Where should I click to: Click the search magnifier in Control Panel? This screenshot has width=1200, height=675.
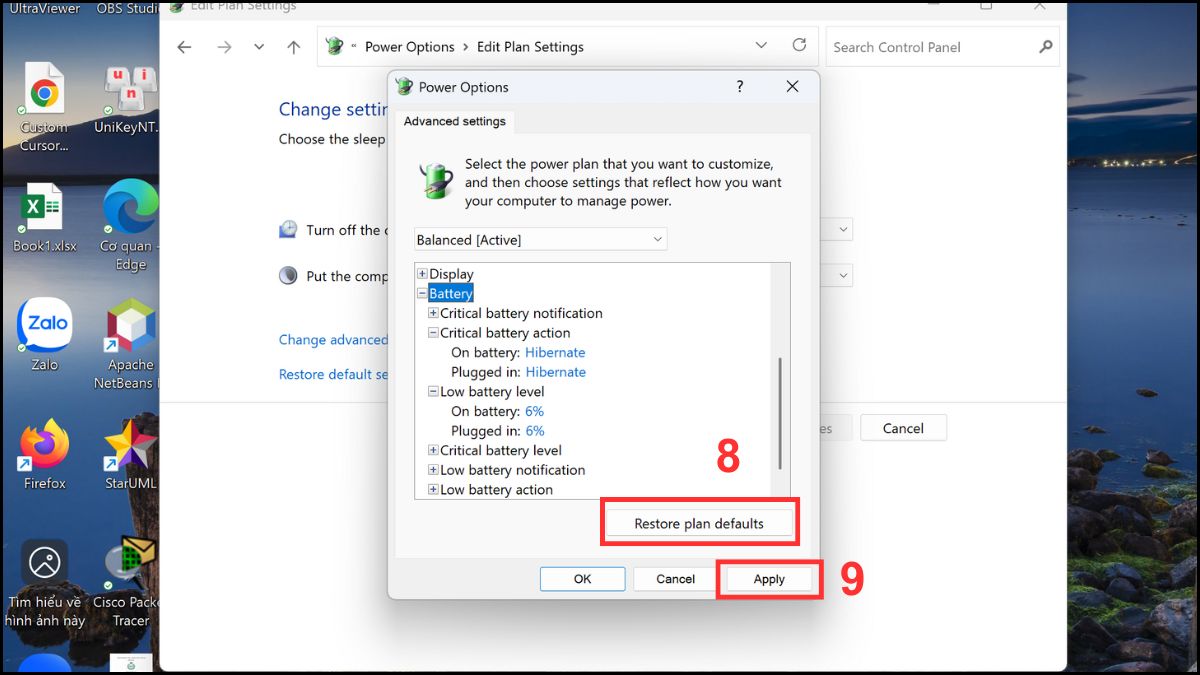point(1046,46)
